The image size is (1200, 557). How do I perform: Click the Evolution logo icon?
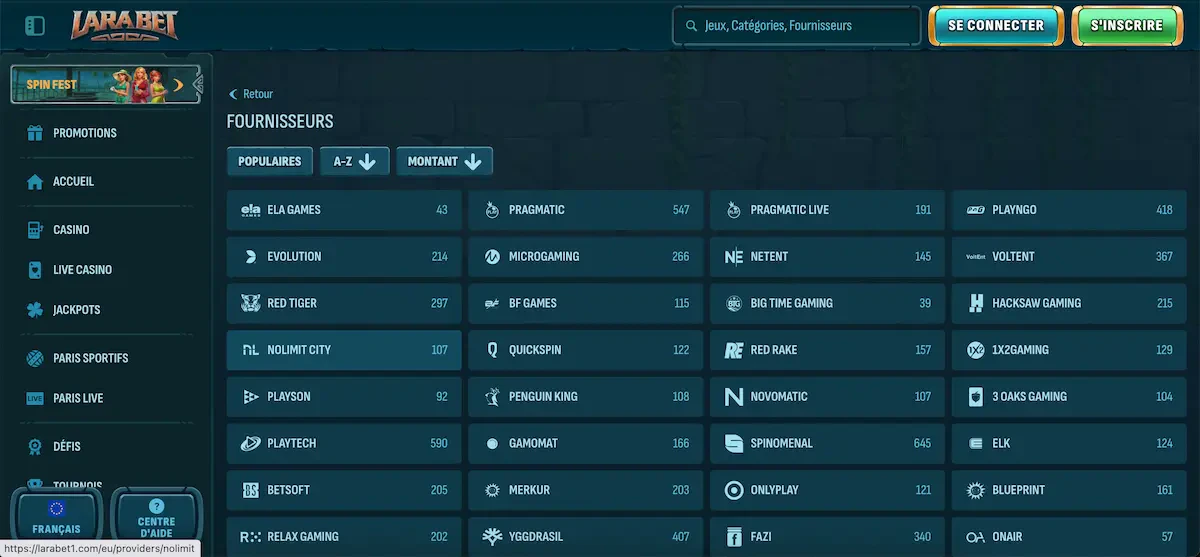pos(250,257)
